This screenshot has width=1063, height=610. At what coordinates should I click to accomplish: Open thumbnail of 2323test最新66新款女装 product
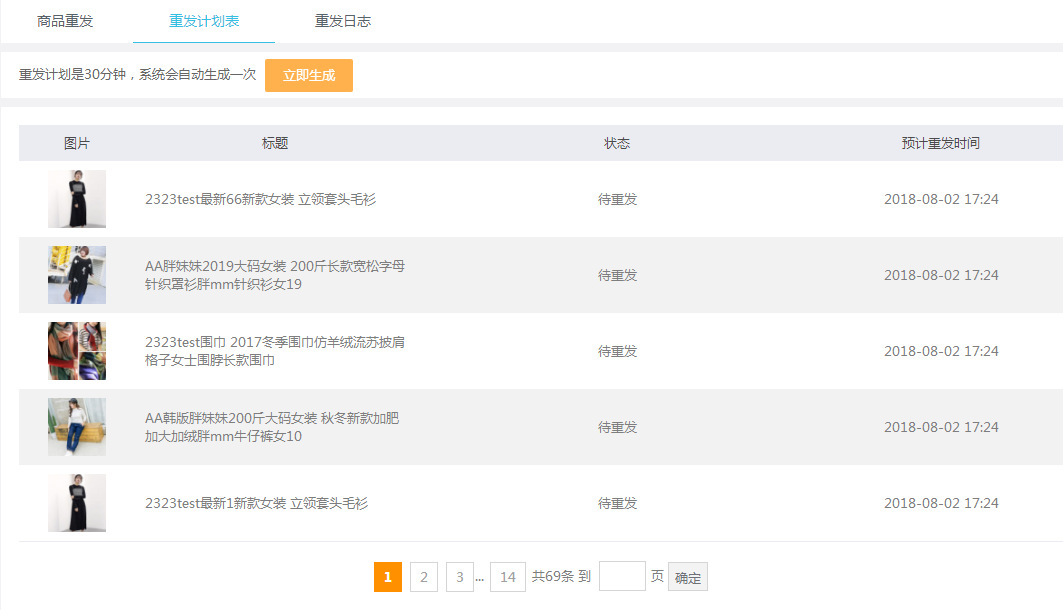[x=77, y=199]
